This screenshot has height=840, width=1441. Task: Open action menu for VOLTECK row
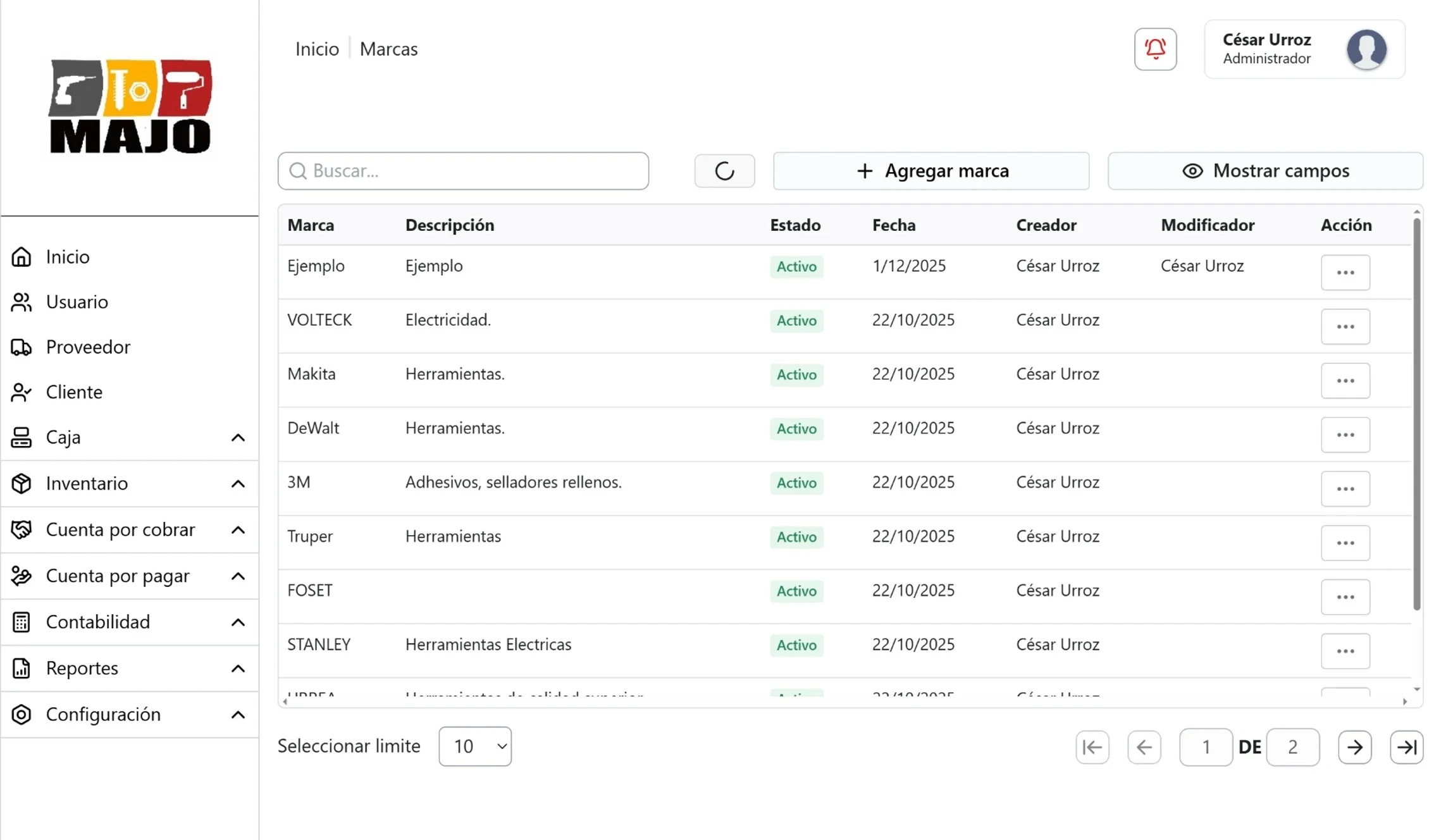[x=1345, y=326]
